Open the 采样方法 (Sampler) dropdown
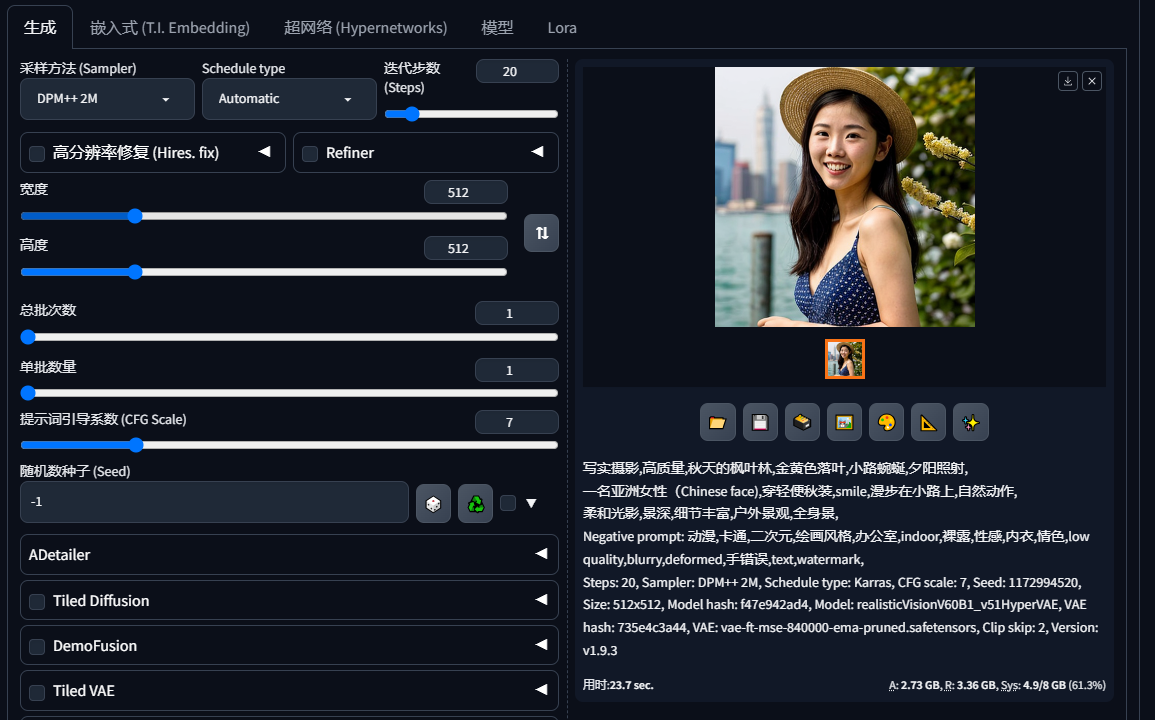 coord(107,98)
